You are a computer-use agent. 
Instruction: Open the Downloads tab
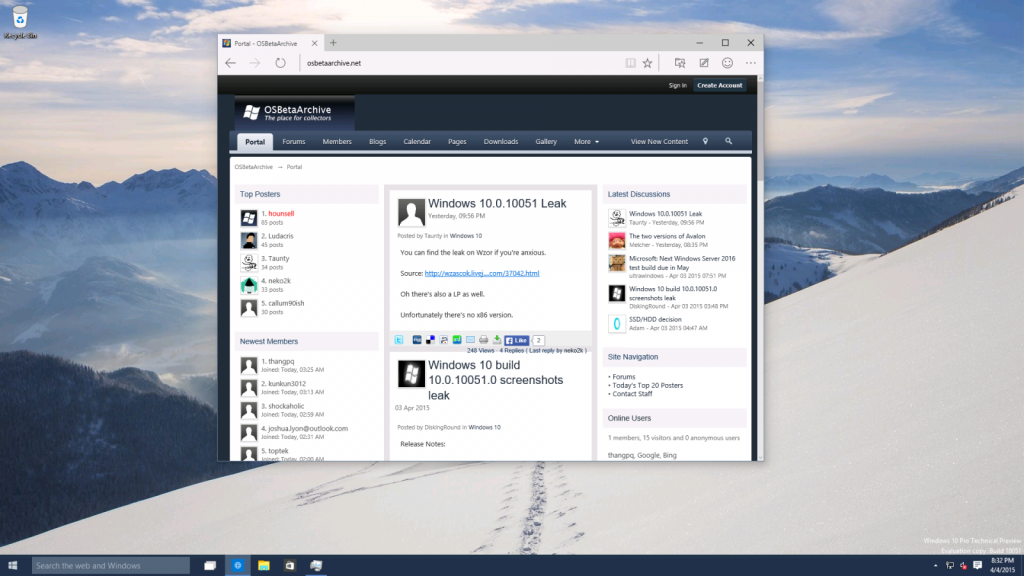[501, 142]
